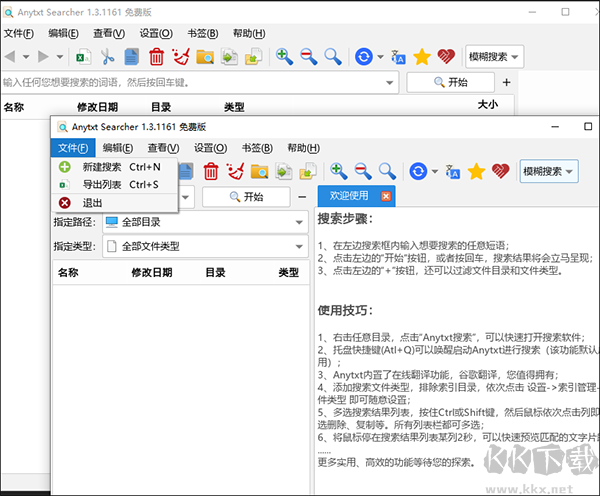Open 编辑(E) menu in front window

(x=117, y=148)
